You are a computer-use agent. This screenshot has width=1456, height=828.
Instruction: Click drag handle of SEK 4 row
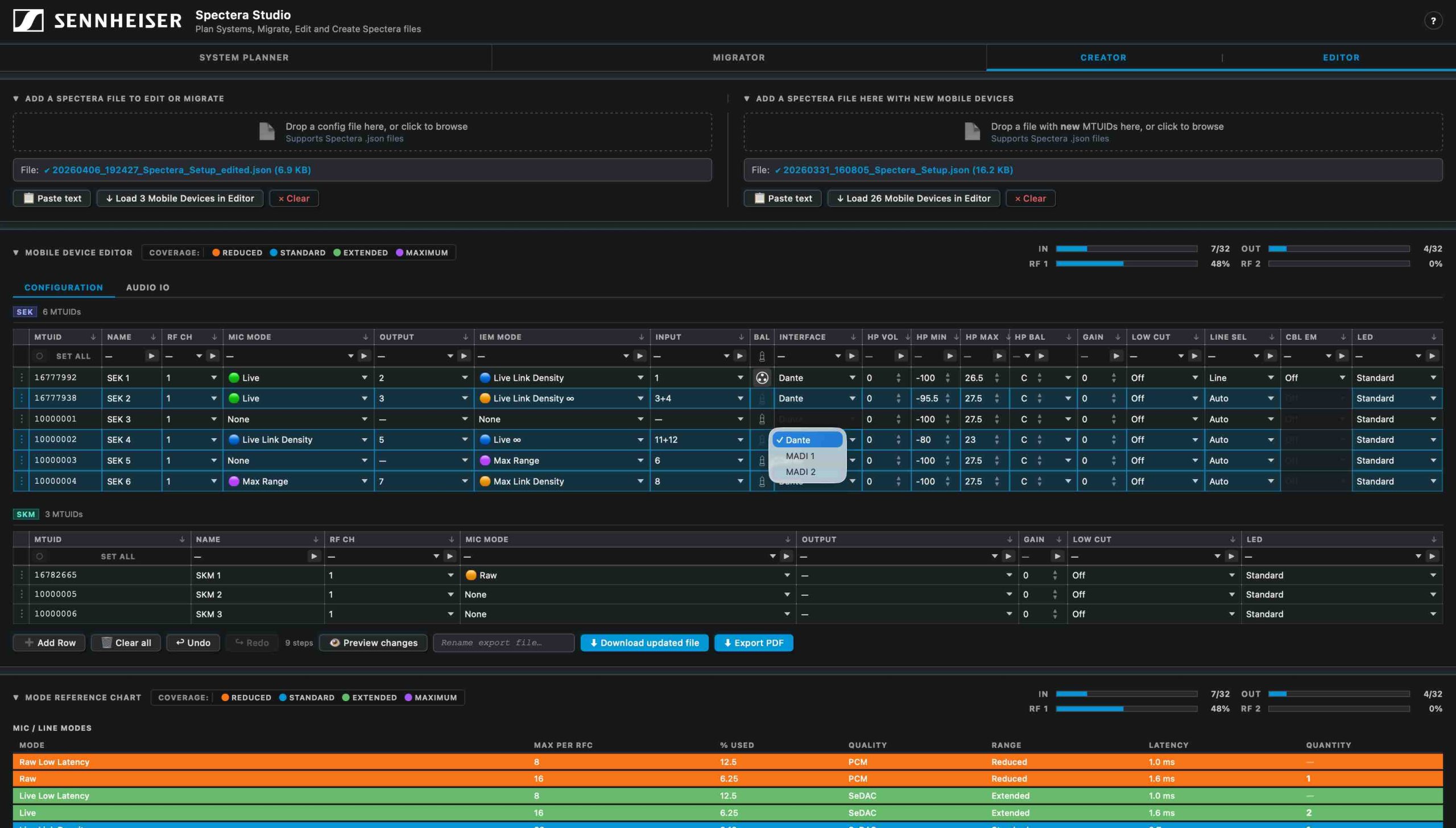point(22,440)
